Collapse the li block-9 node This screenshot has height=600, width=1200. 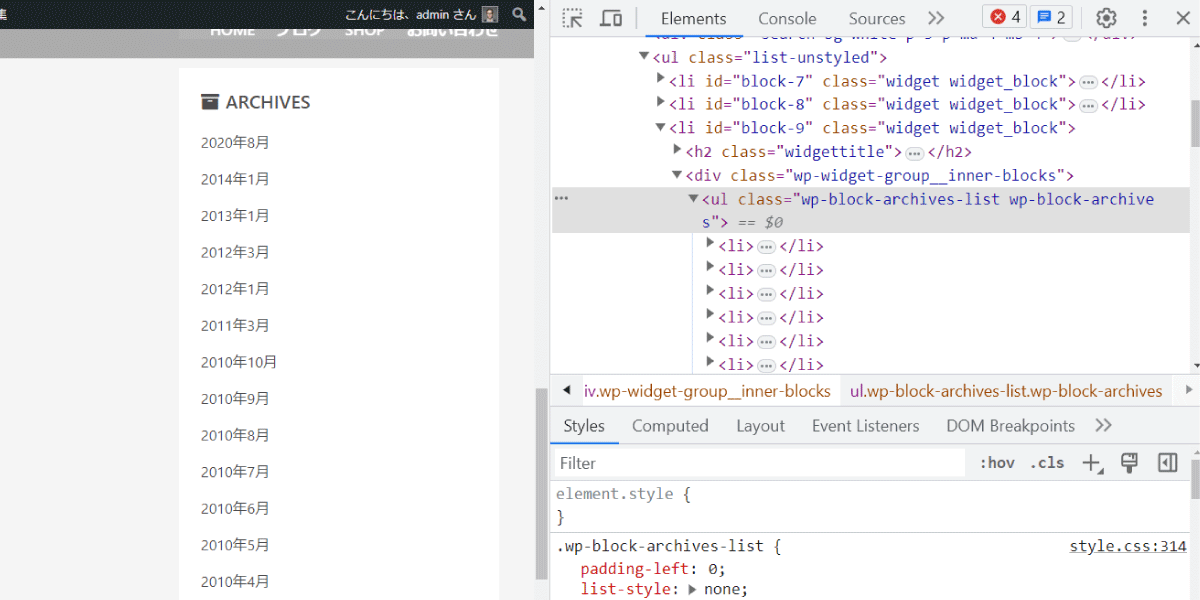tap(660, 128)
